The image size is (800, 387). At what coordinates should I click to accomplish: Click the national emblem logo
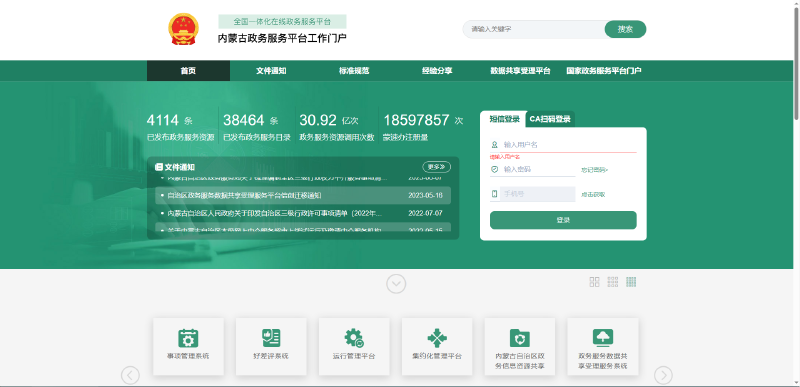click(x=184, y=29)
